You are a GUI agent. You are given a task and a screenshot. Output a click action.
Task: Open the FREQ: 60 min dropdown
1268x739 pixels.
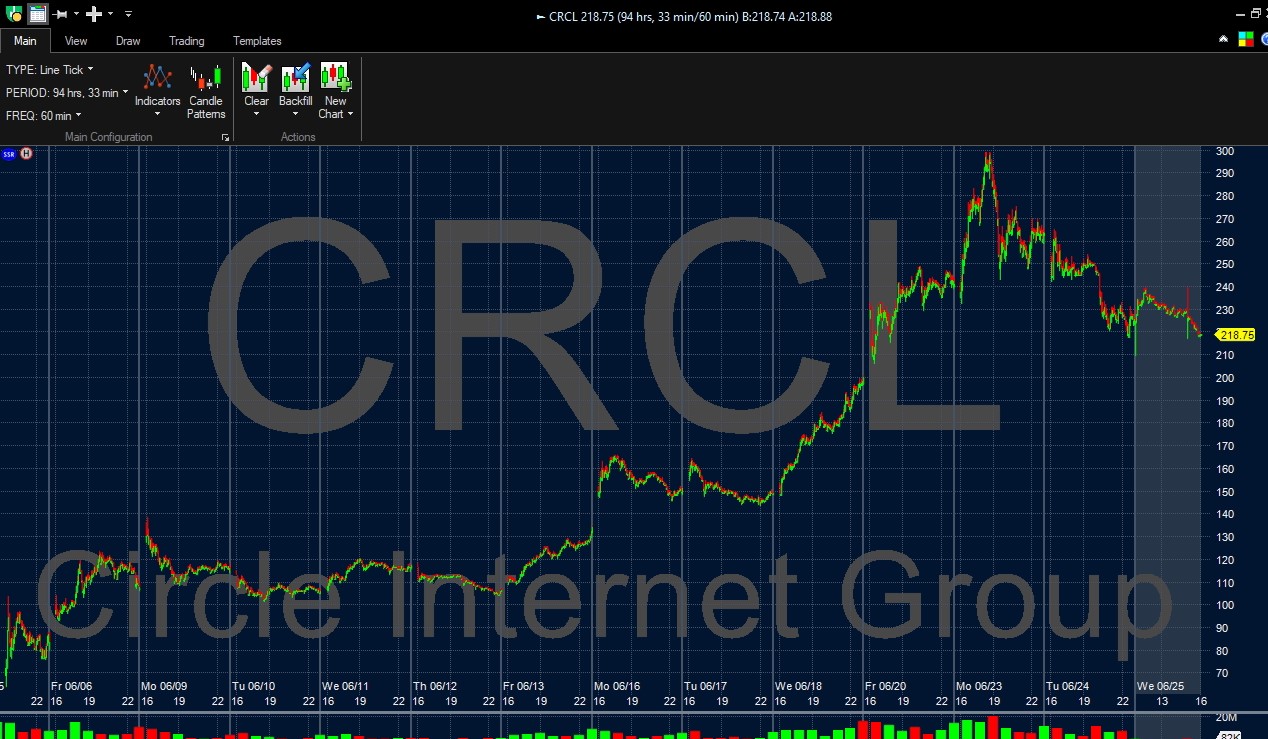[x=44, y=116]
